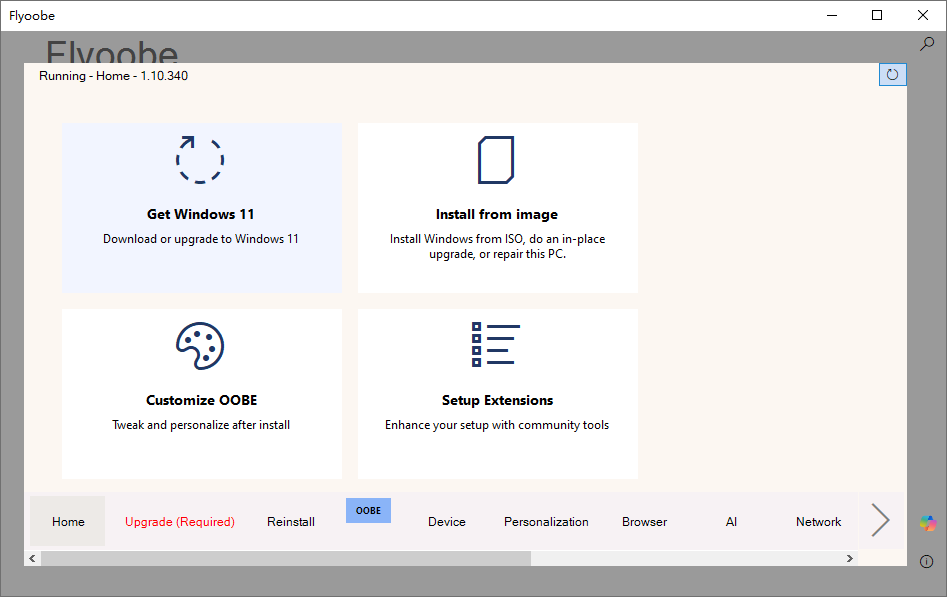This screenshot has height=597, width=947.
Task: Click 'Download or upgrade to Windows 11' text
Action: point(201,239)
